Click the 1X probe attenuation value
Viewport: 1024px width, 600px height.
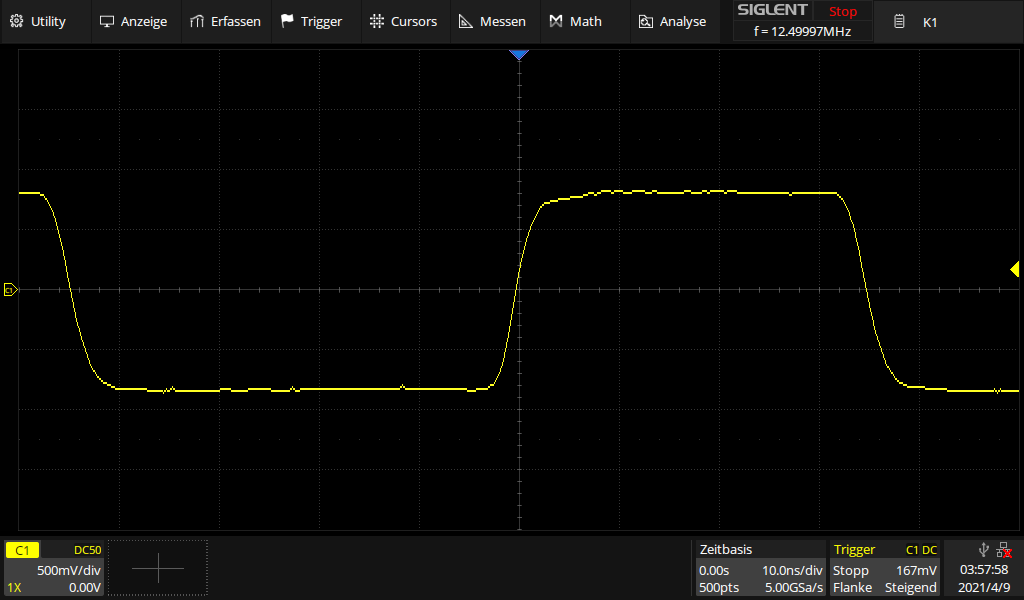coord(14,588)
